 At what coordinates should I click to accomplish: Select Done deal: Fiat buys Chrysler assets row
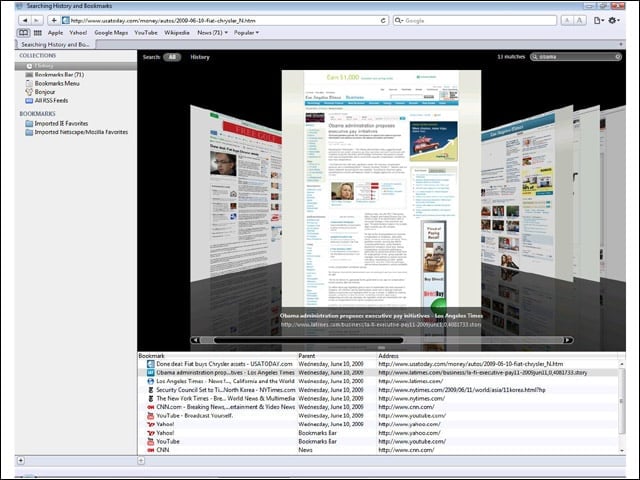(x=378, y=364)
